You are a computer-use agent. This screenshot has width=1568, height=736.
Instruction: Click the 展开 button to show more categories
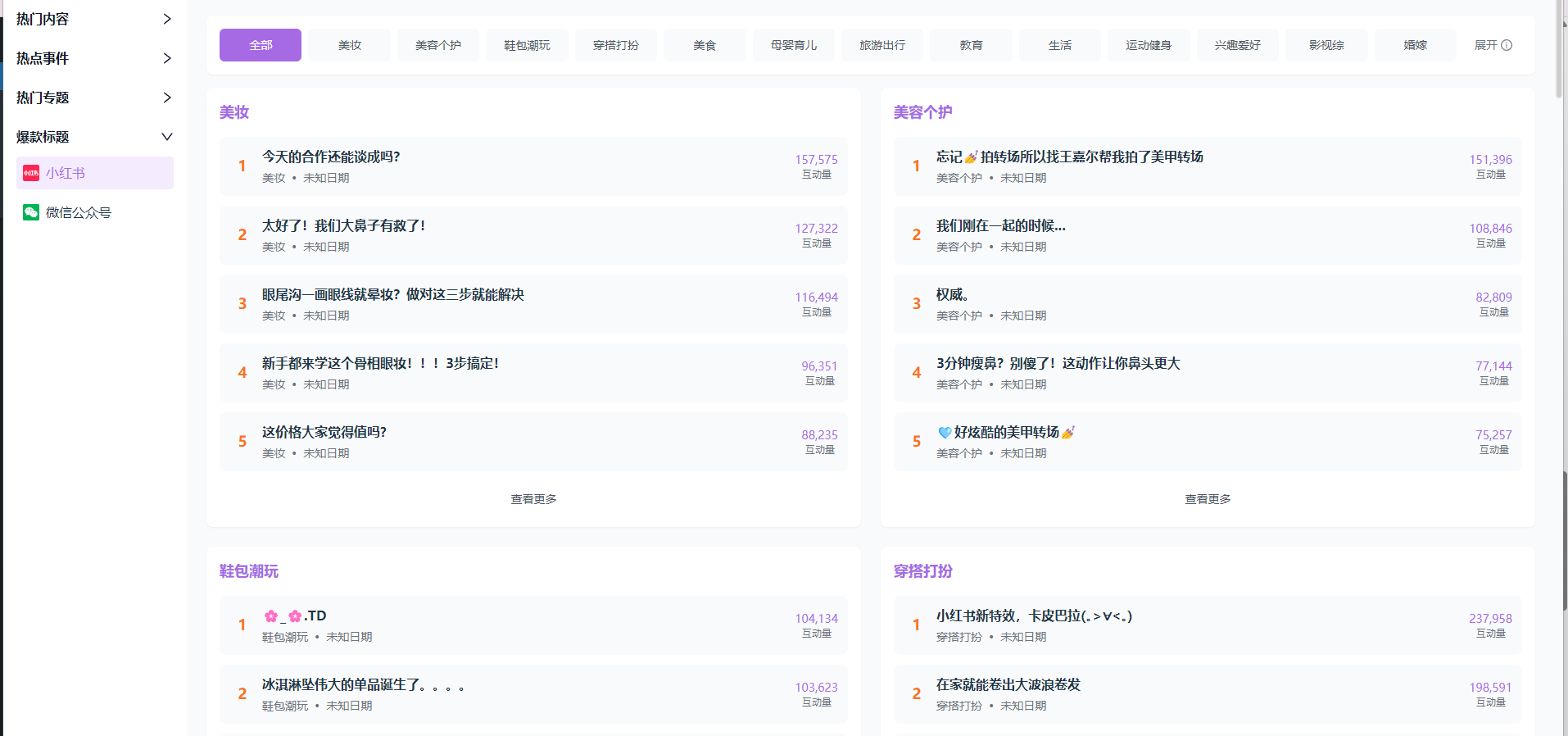[1485, 45]
